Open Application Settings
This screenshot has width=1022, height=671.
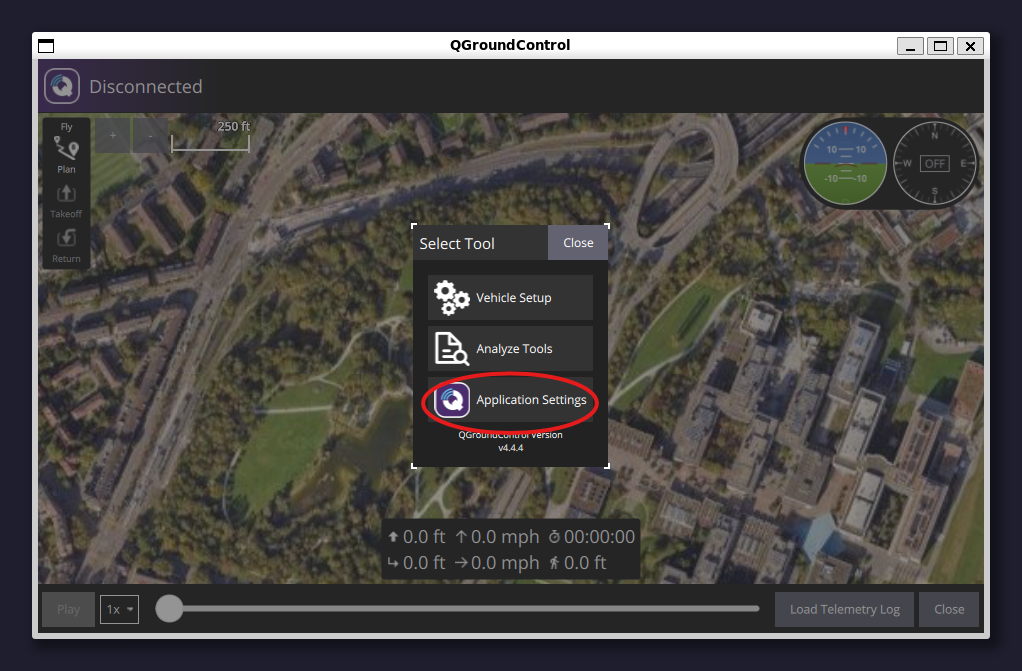(510, 400)
